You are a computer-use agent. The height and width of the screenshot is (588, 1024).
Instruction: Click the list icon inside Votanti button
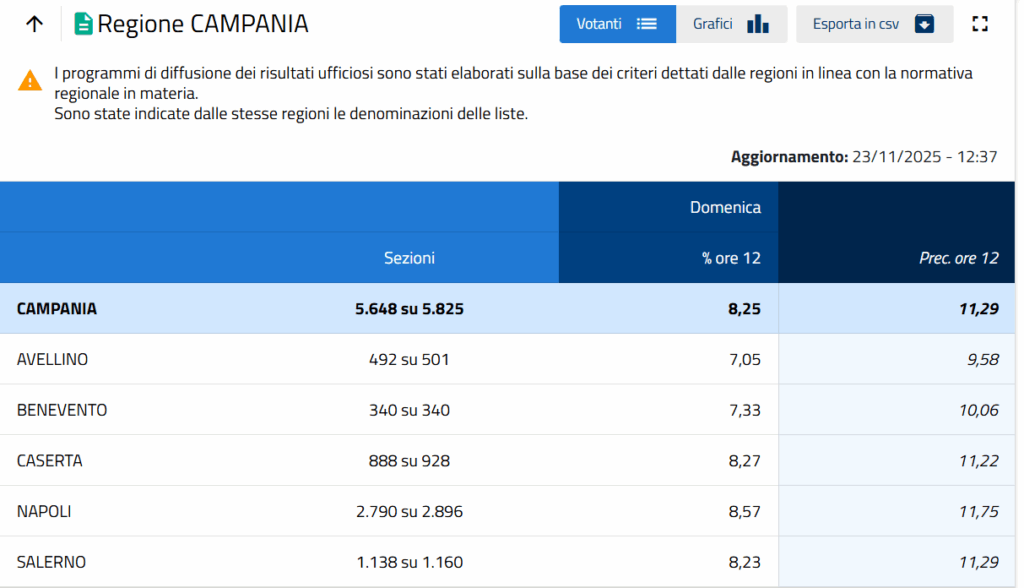click(x=647, y=24)
